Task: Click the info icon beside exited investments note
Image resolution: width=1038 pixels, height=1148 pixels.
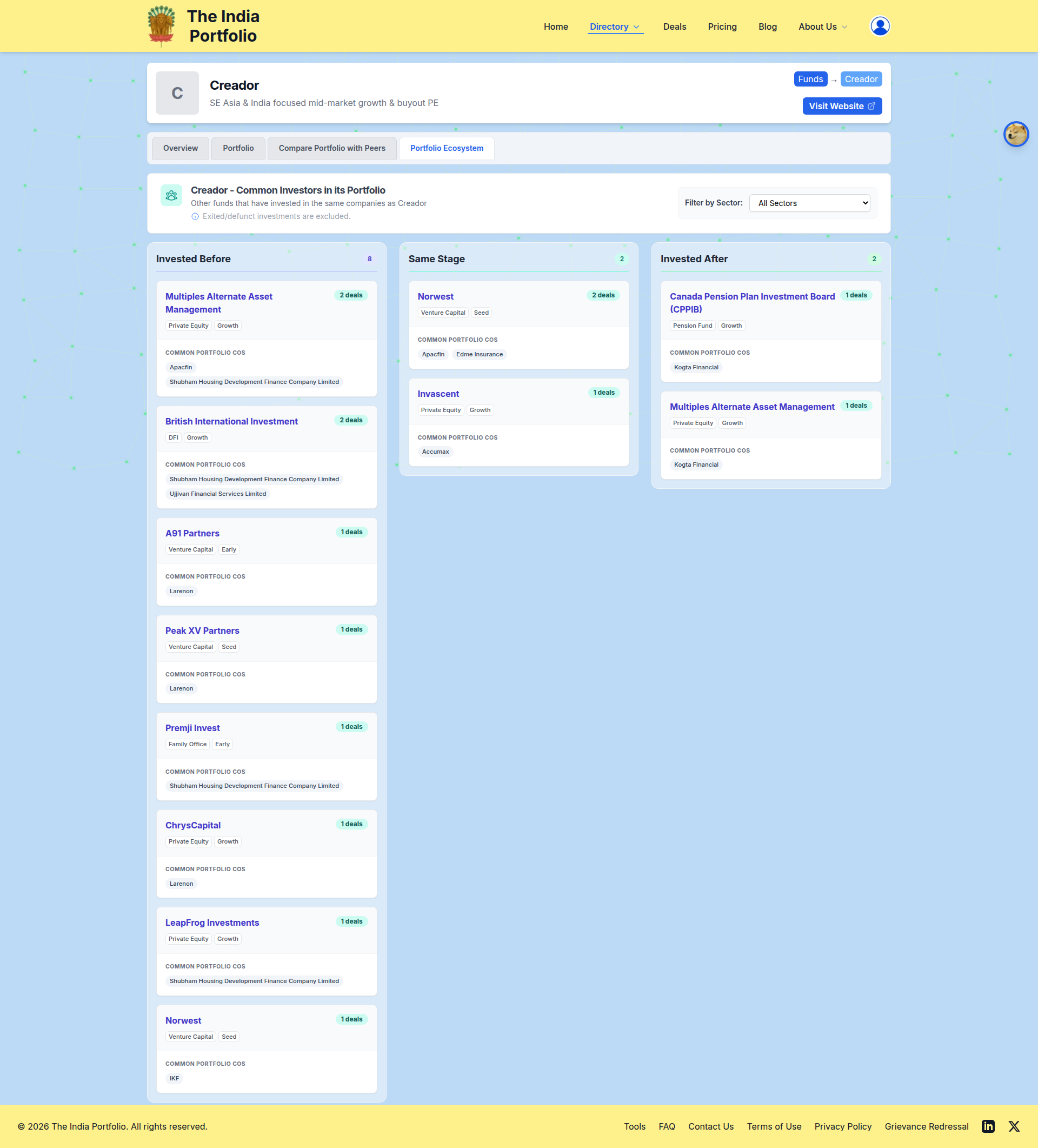Action: click(195, 216)
